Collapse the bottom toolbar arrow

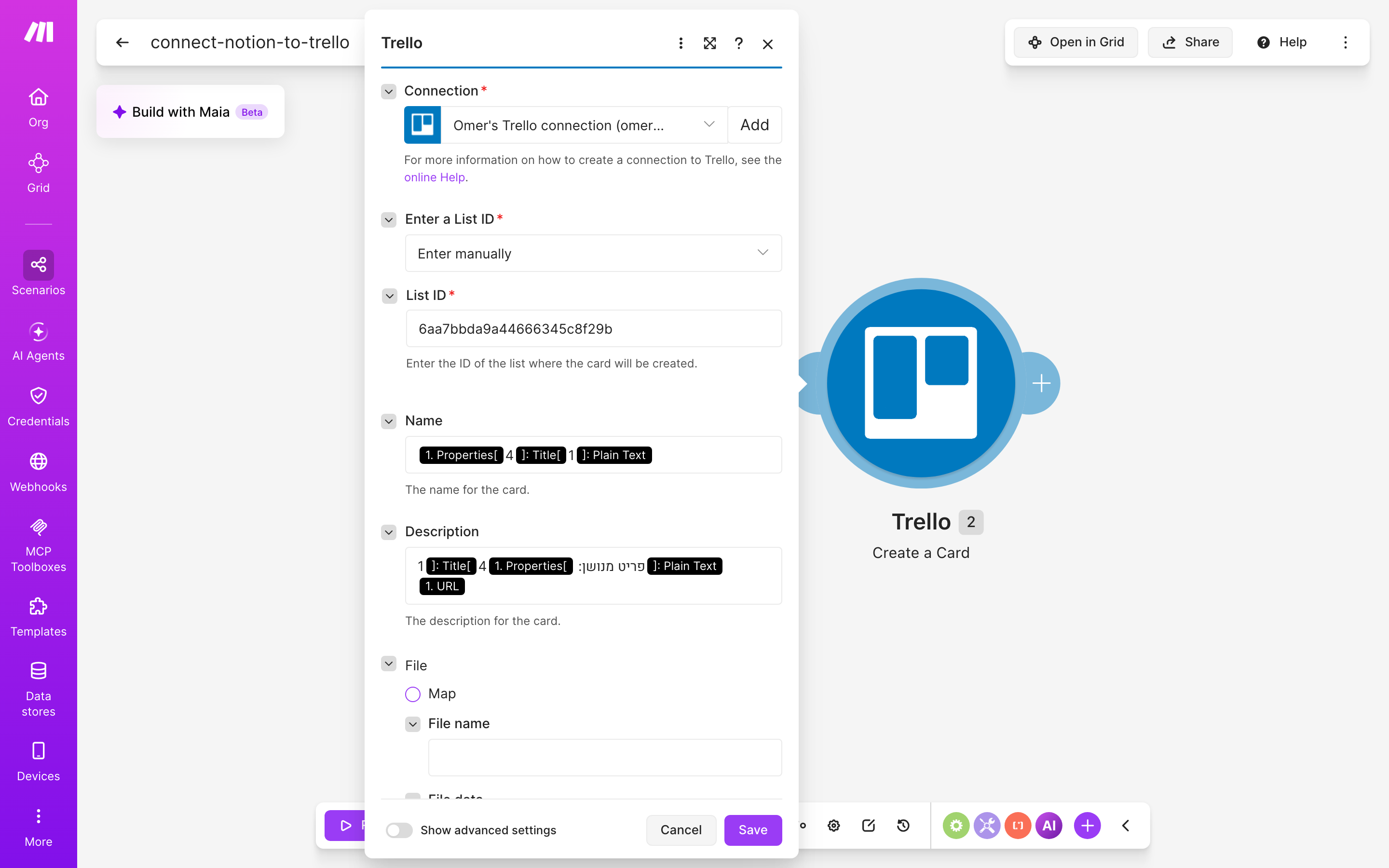pyautogui.click(x=1126, y=826)
